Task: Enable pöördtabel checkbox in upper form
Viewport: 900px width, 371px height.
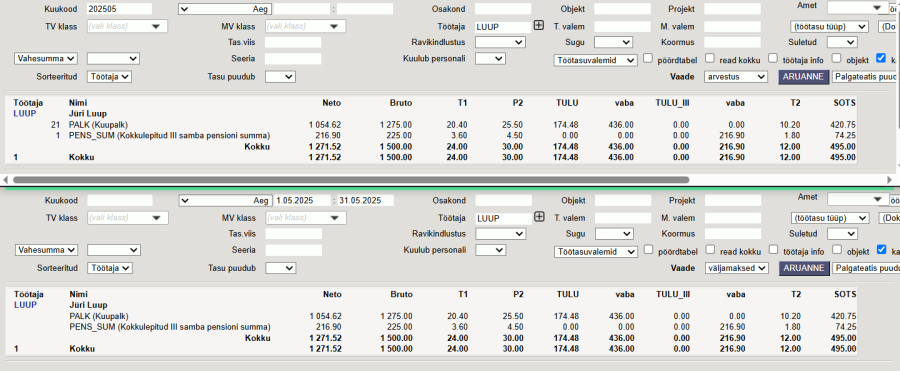Action: pos(648,58)
